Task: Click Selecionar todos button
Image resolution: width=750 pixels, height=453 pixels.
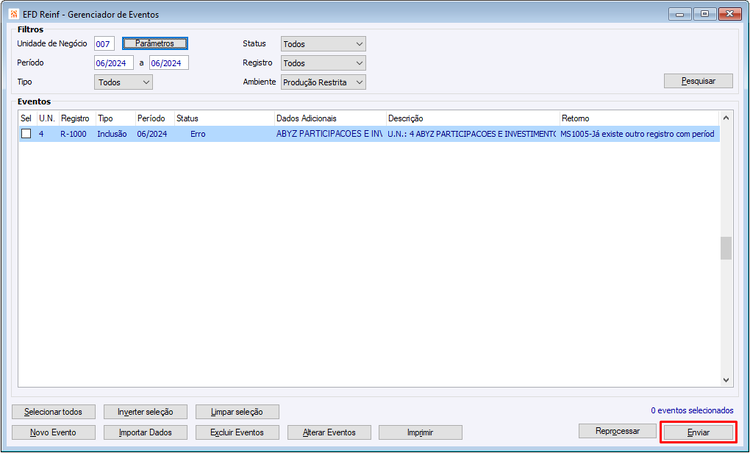Action: click(54, 412)
